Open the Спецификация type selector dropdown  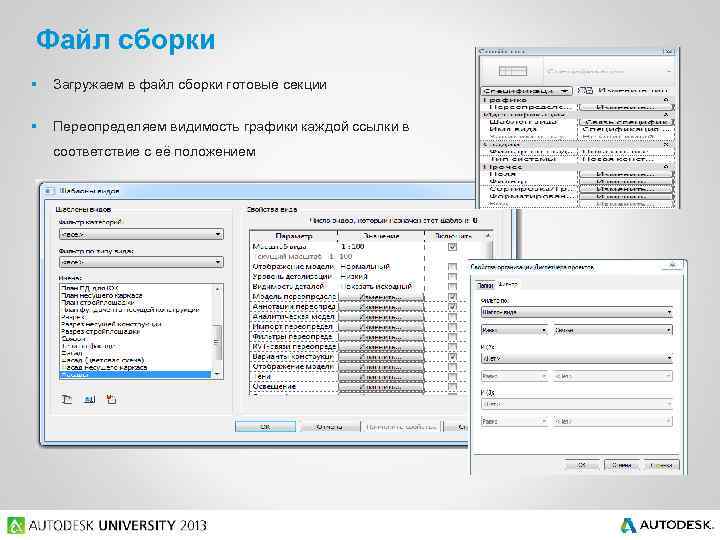[526, 91]
